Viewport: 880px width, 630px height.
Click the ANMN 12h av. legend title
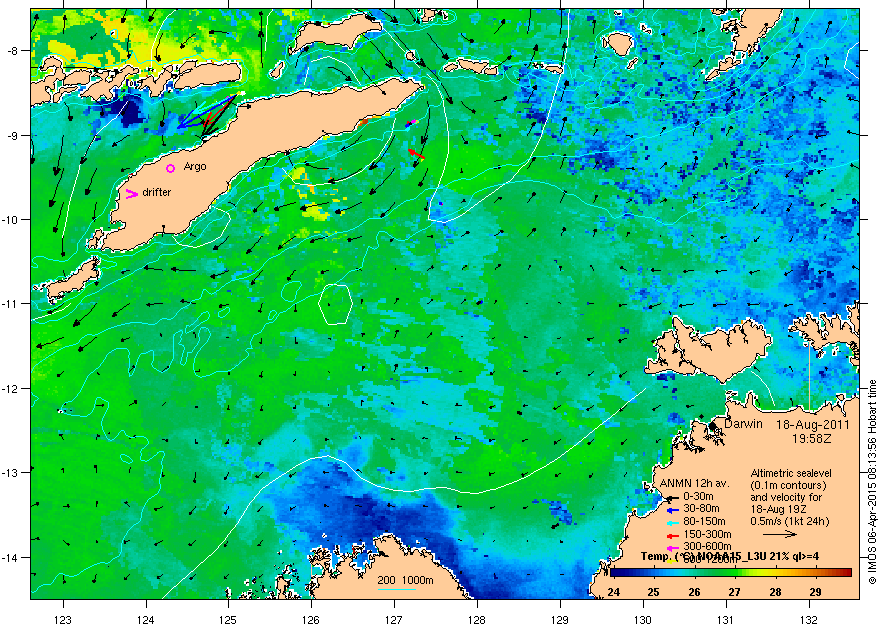pyautogui.click(x=694, y=483)
